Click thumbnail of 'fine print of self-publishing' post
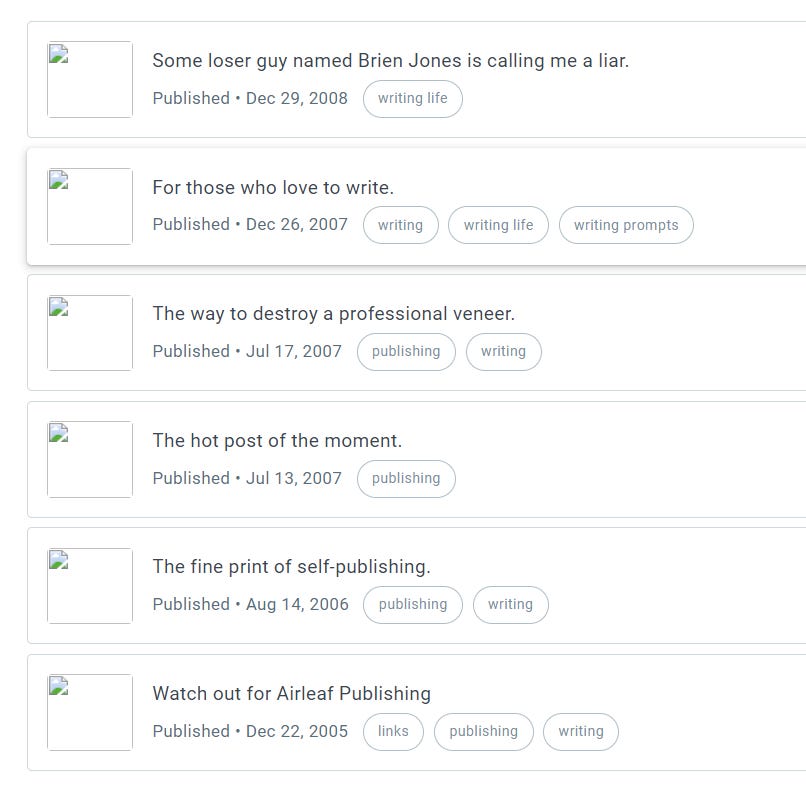This screenshot has width=806, height=794. pyautogui.click(x=90, y=586)
